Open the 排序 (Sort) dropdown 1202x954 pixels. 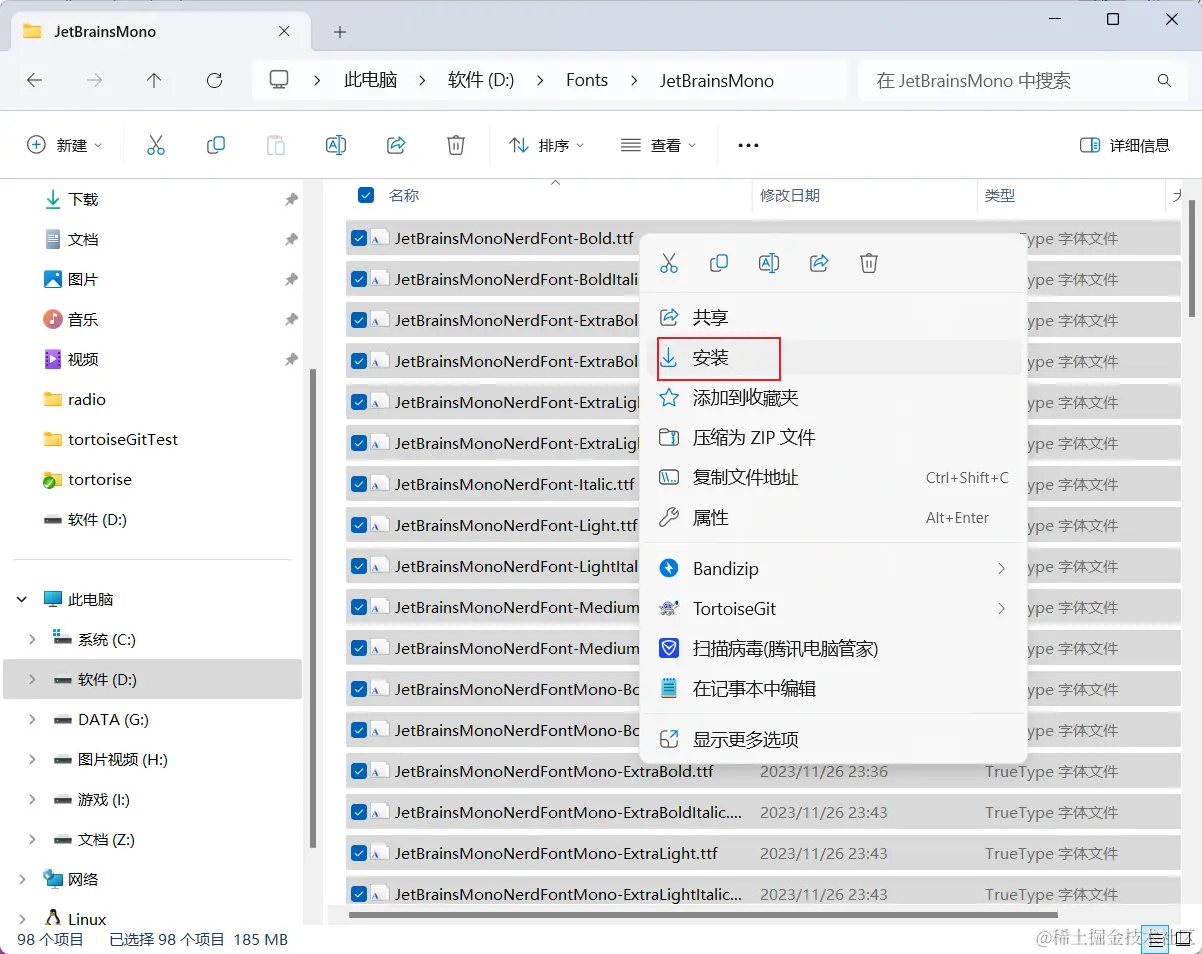(546, 145)
